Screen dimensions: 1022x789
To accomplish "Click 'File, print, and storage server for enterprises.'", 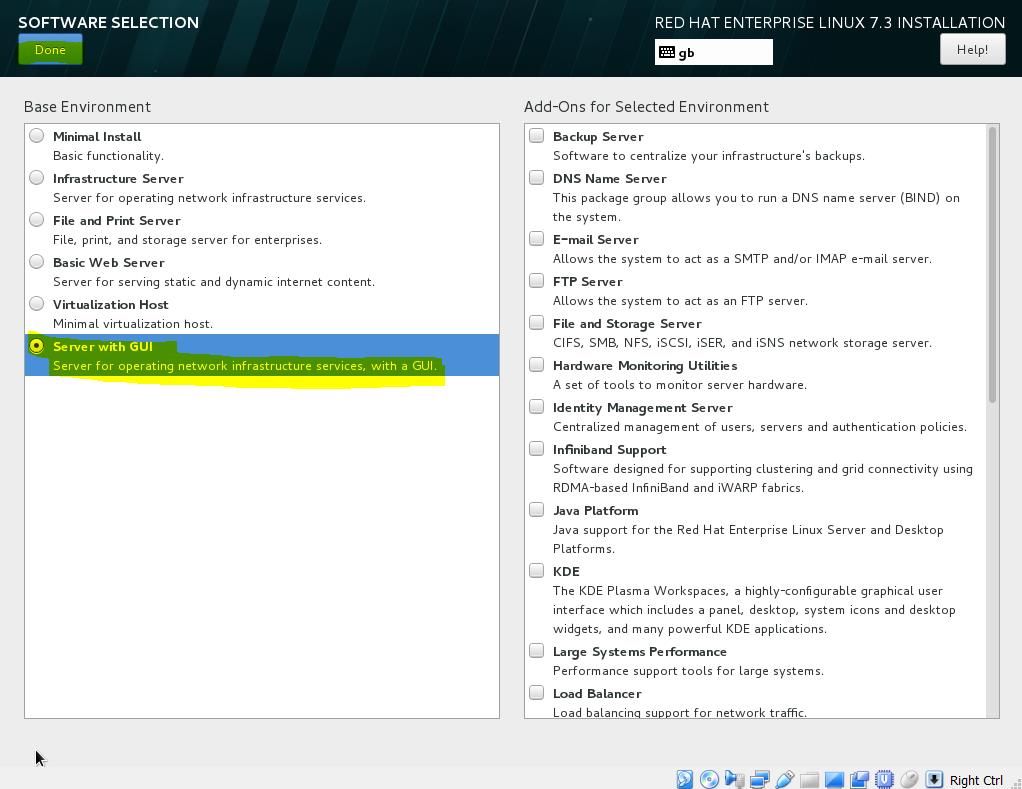I will [x=188, y=240].
